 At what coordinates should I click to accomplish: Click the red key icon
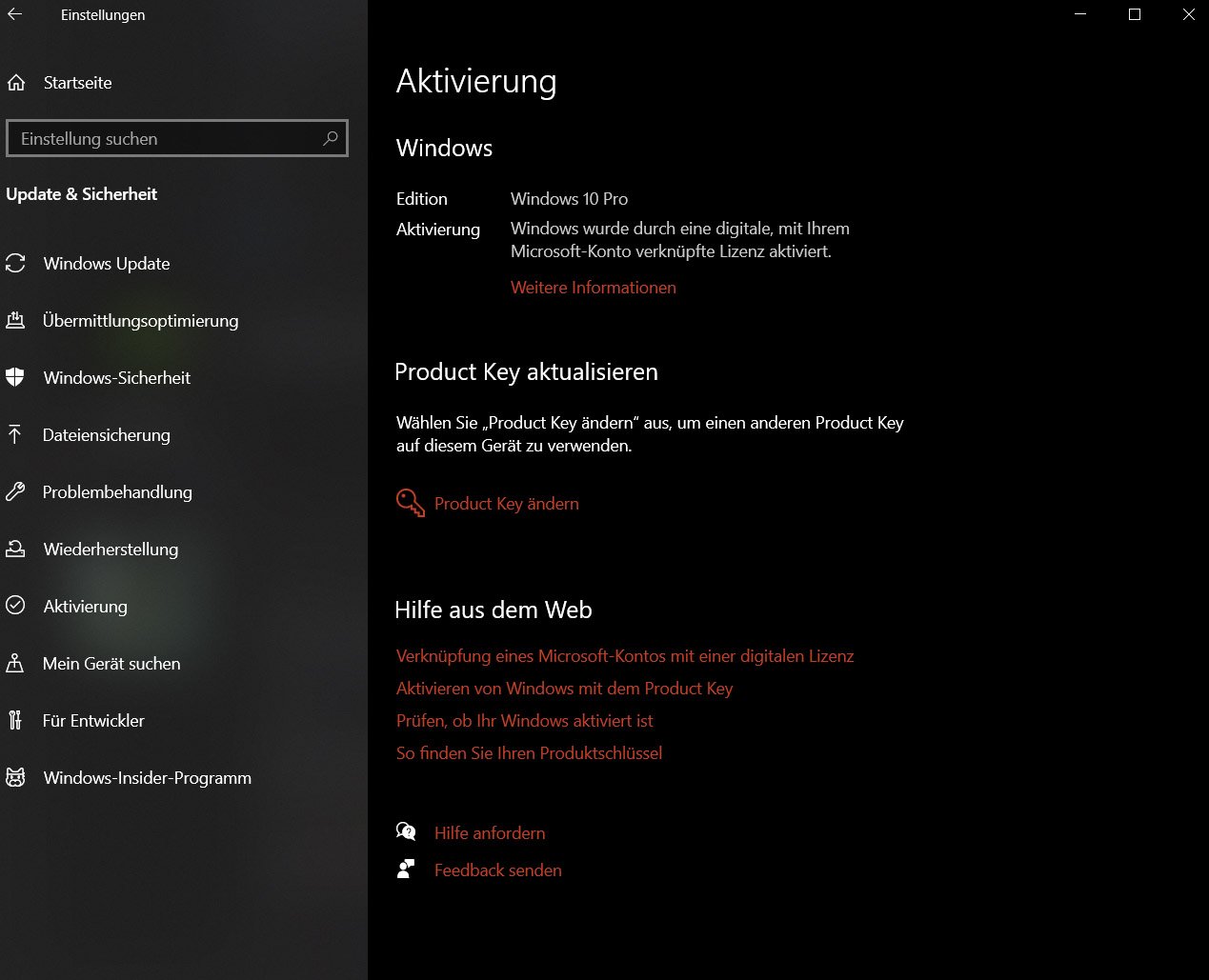click(411, 503)
